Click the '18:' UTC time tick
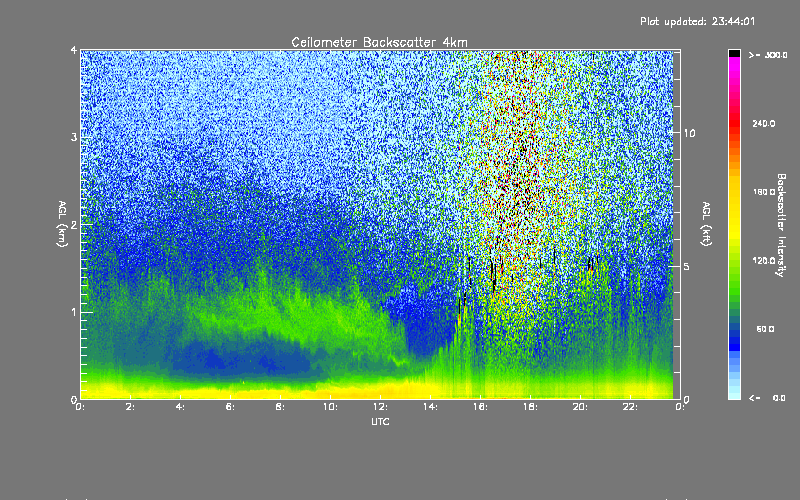This screenshot has height=500, width=800. pos(530,407)
